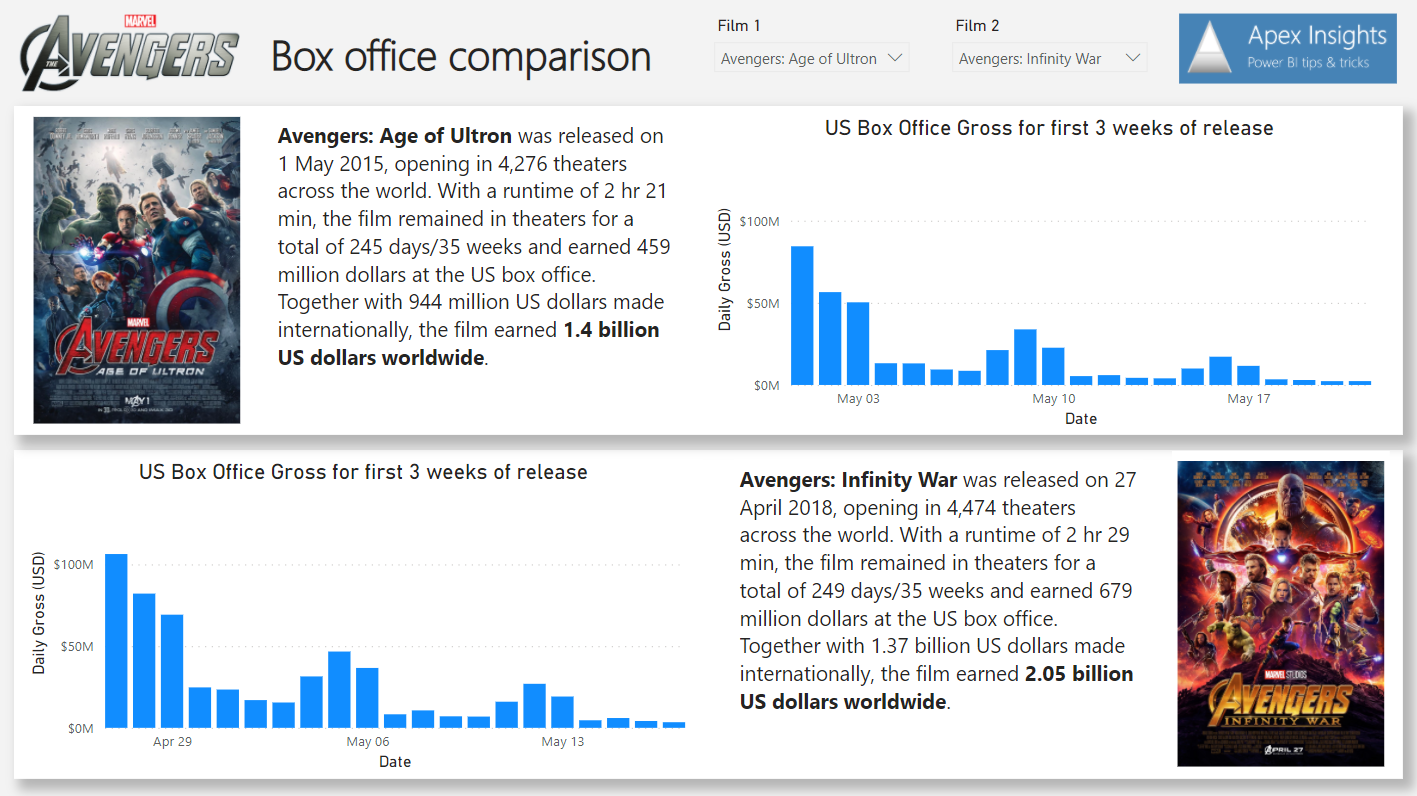Open the Film 2 dropdown
This screenshot has width=1417, height=796.
point(1049,58)
